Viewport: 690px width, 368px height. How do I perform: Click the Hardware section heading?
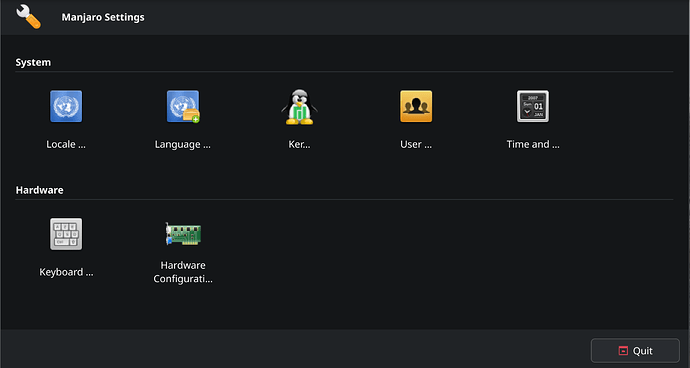40,190
